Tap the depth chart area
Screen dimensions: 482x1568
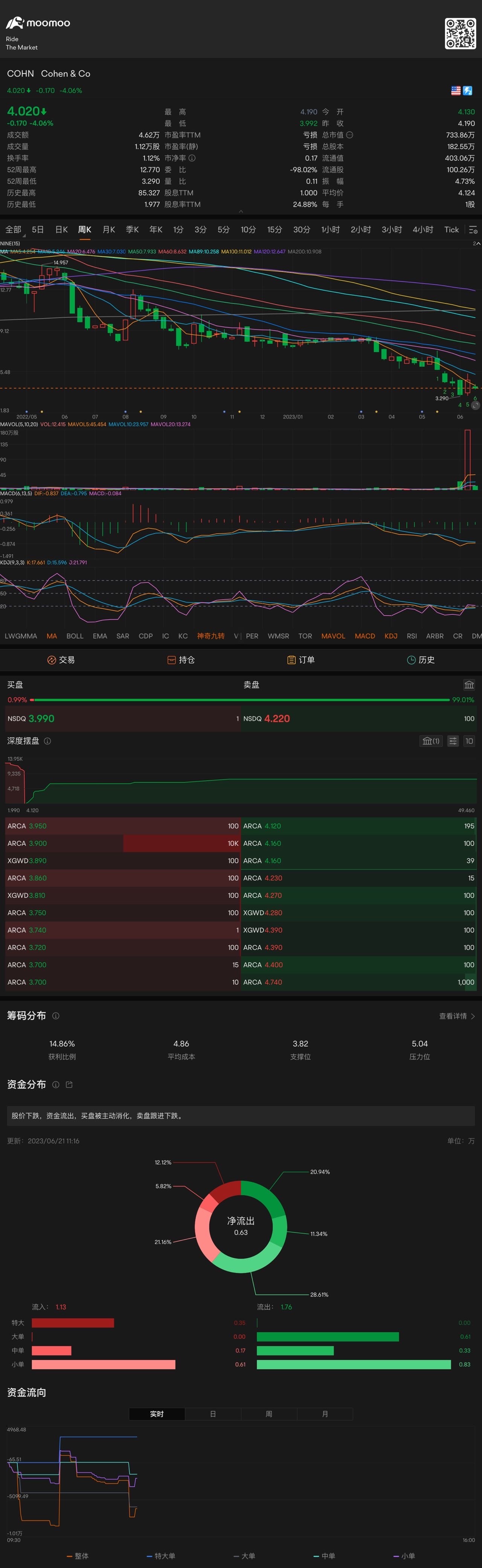[241, 780]
